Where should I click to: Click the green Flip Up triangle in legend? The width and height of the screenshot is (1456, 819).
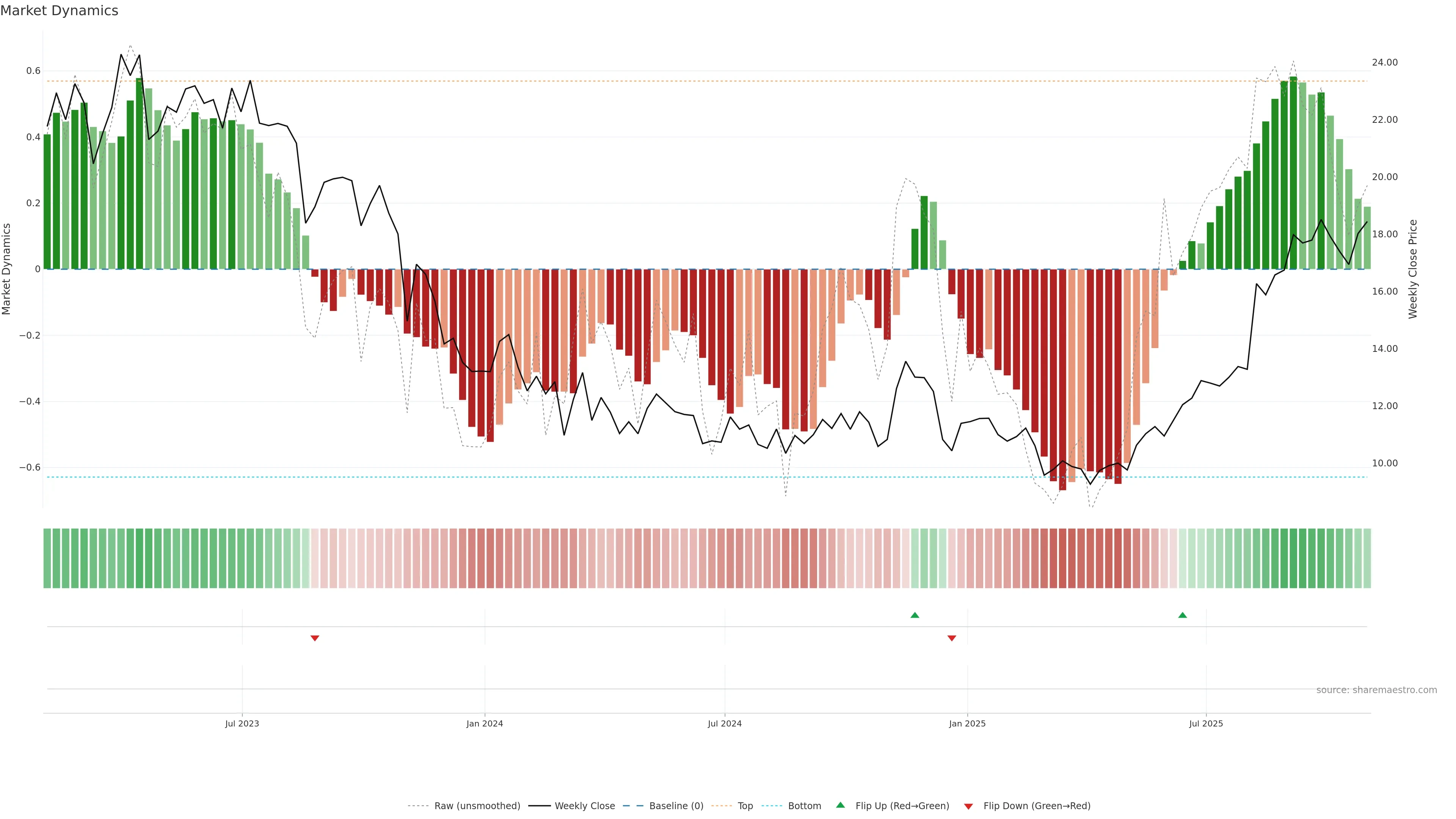point(840,805)
